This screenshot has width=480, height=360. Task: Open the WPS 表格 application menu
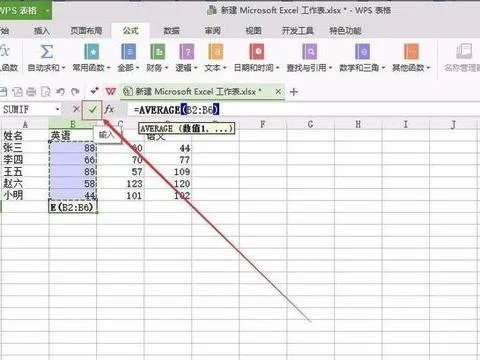pos(25,10)
